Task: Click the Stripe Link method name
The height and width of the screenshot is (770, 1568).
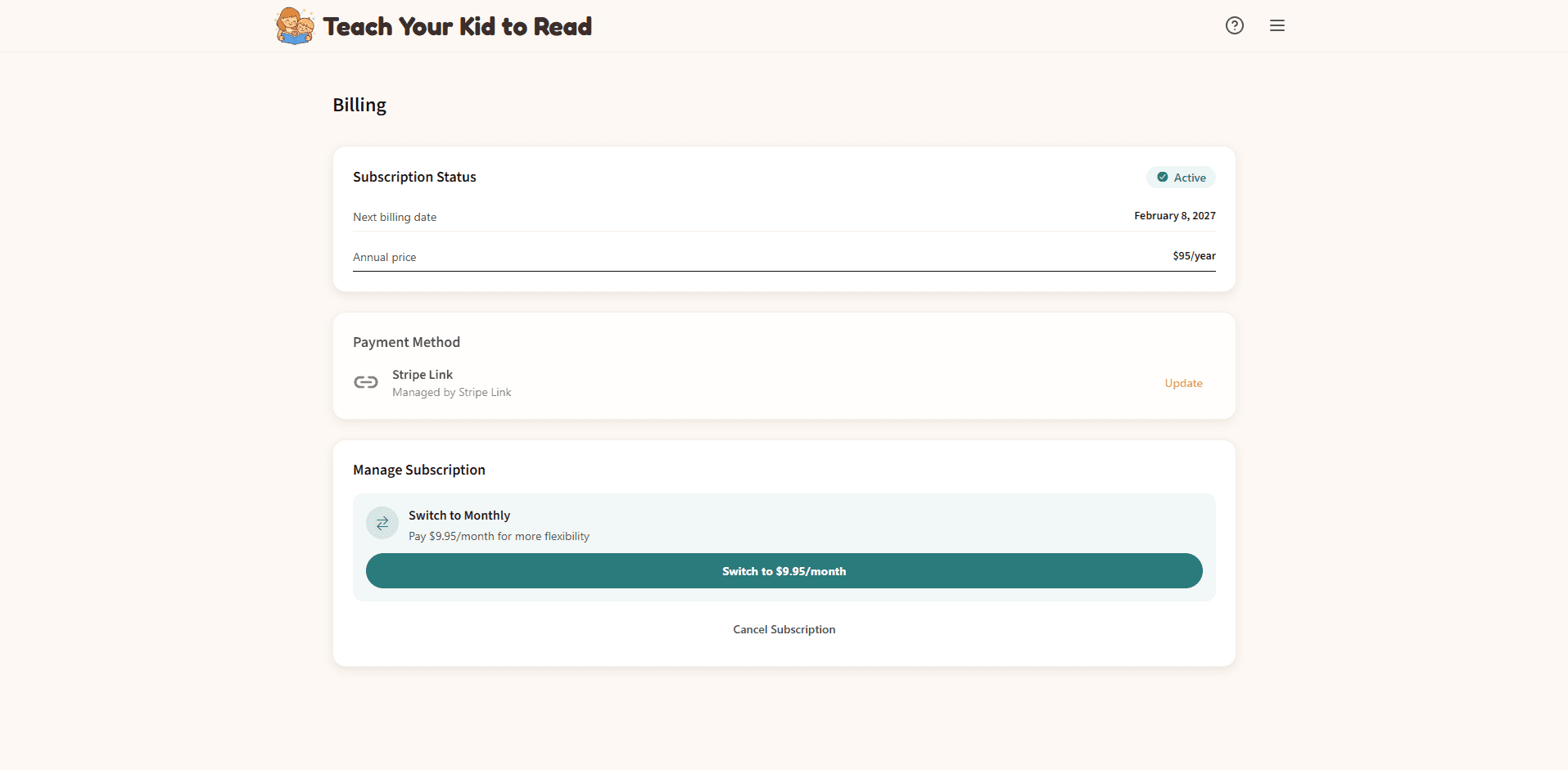Action: pyautogui.click(x=423, y=375)
